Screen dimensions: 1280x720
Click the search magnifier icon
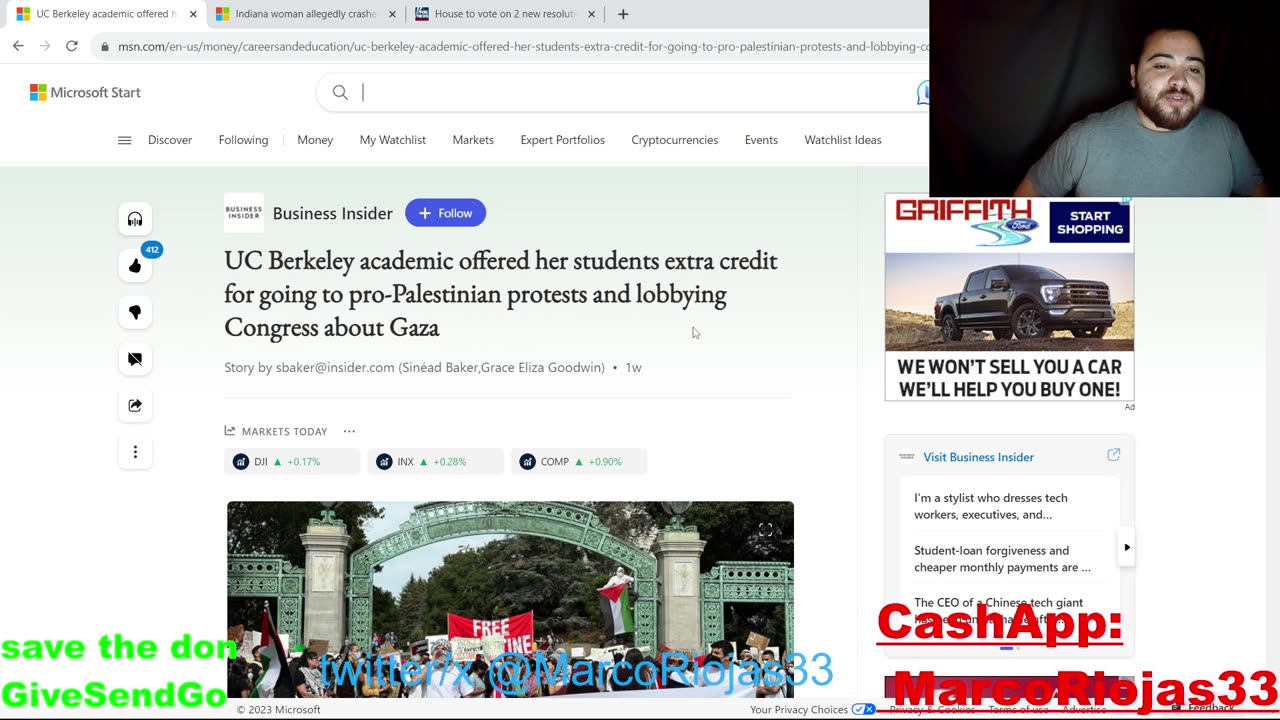pos(340,92)
